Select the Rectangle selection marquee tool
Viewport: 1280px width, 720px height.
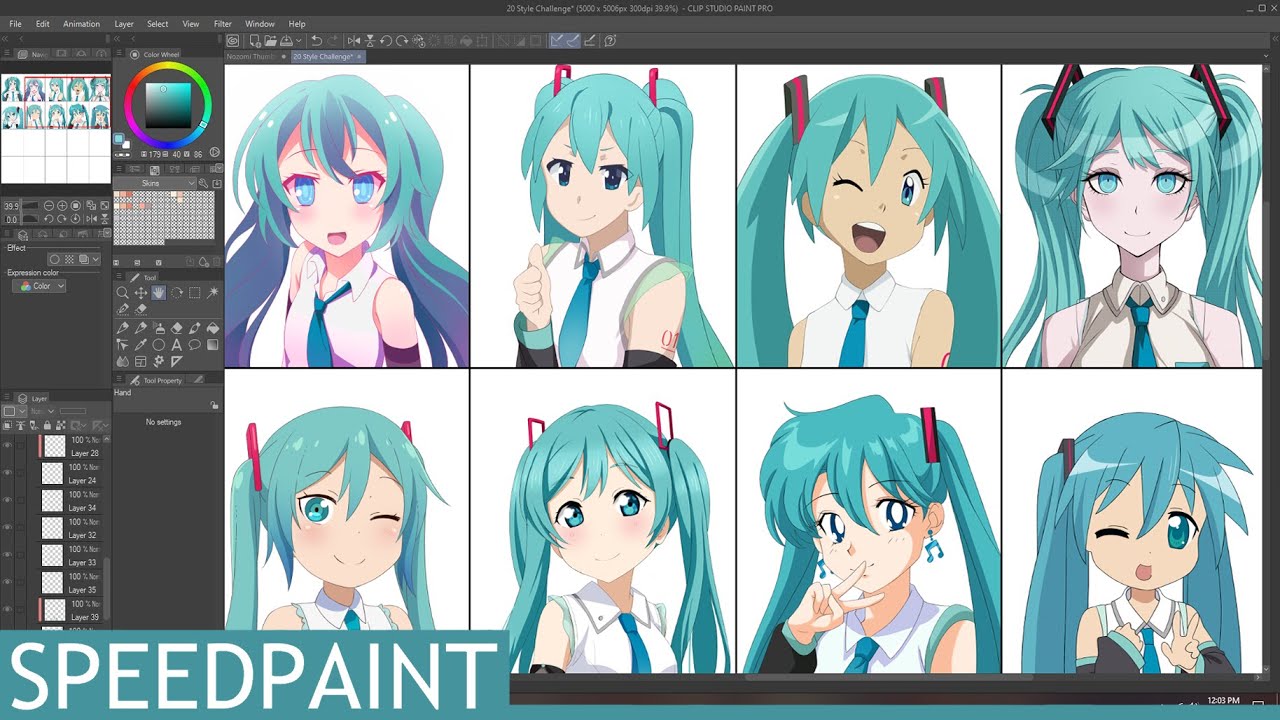[x=195, y=292]
